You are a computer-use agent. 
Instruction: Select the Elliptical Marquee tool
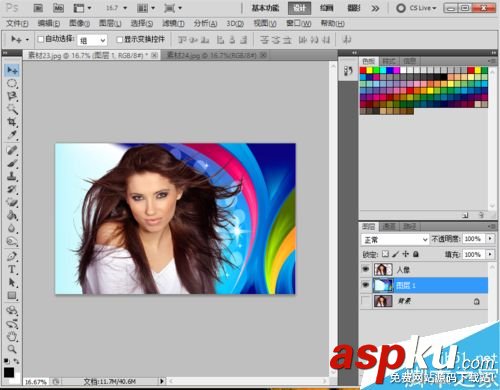[12, 83]
